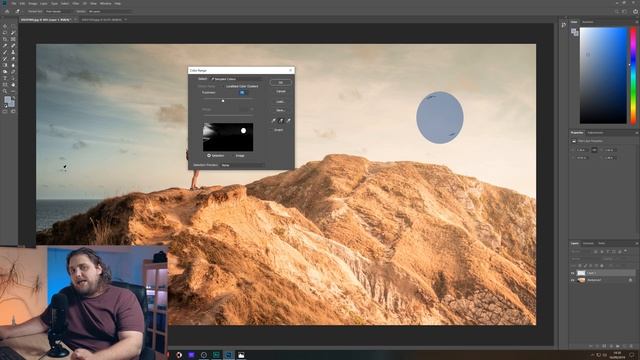Choose Subtract from Sample eyedropper in Color Range
The height and width of the screenshot is (360, 640).
[288, 121]
